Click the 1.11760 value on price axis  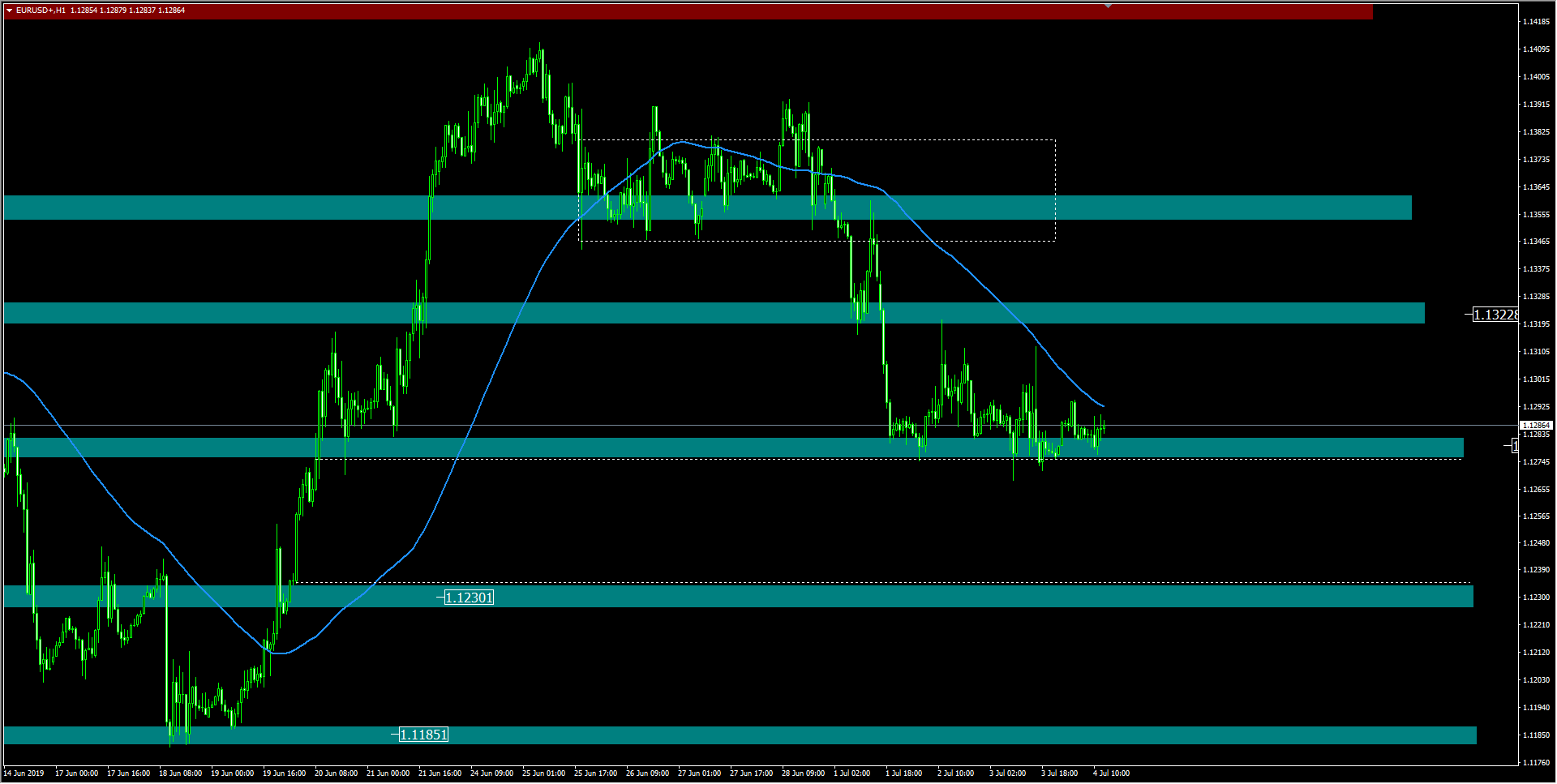(1536, 763)
